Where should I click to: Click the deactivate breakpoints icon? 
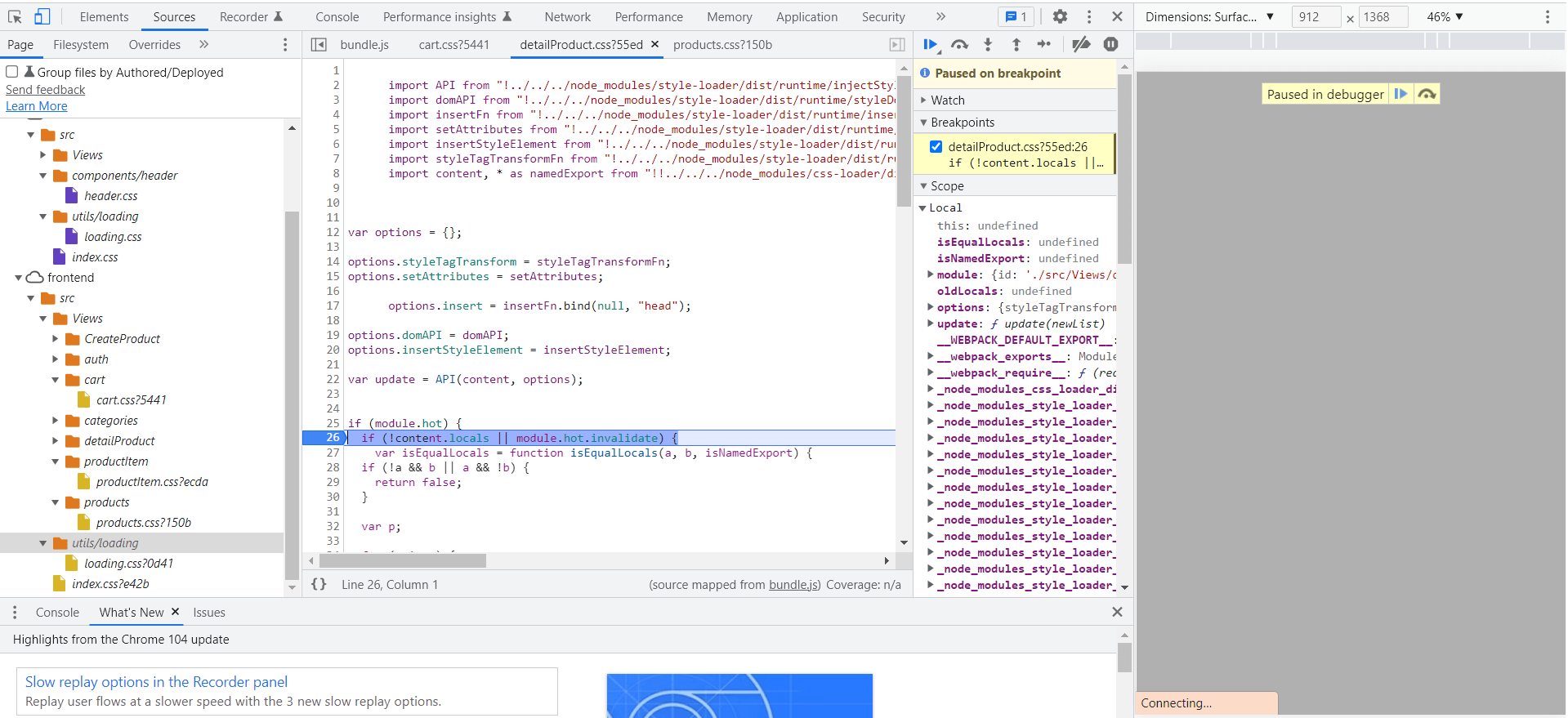[x=1081, y=45]
